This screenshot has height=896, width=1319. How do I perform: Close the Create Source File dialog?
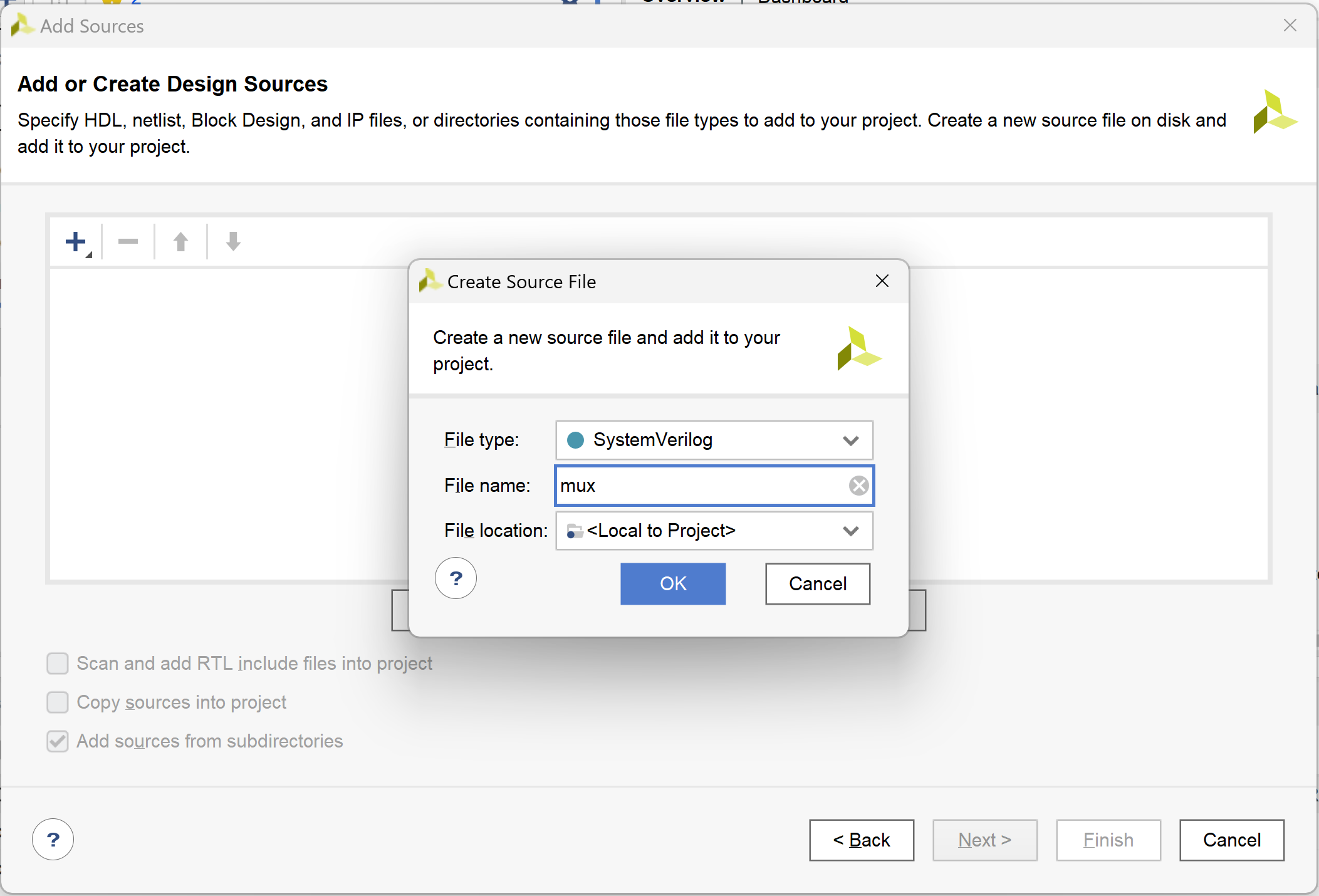(x=882, y=281)
